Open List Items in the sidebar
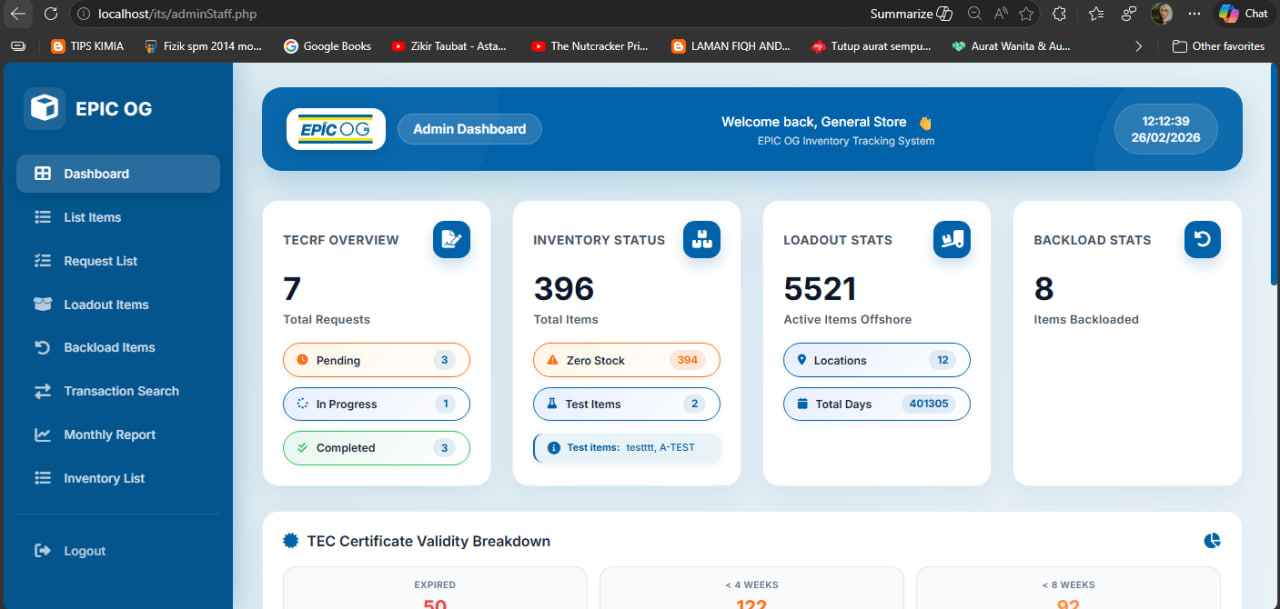1280x609 pixels. tap(118, 217)
